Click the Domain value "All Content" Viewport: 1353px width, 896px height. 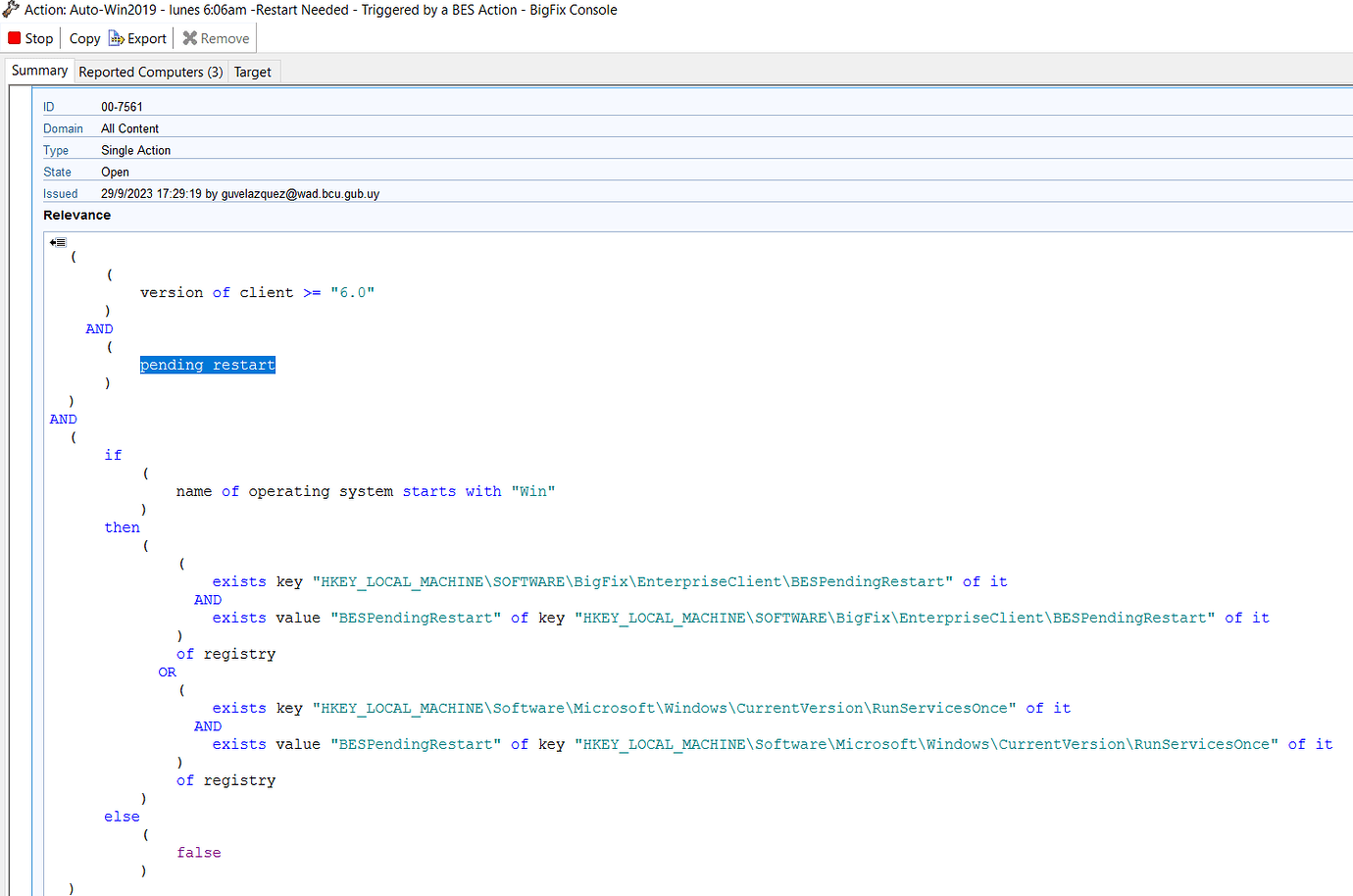(129, 128)
